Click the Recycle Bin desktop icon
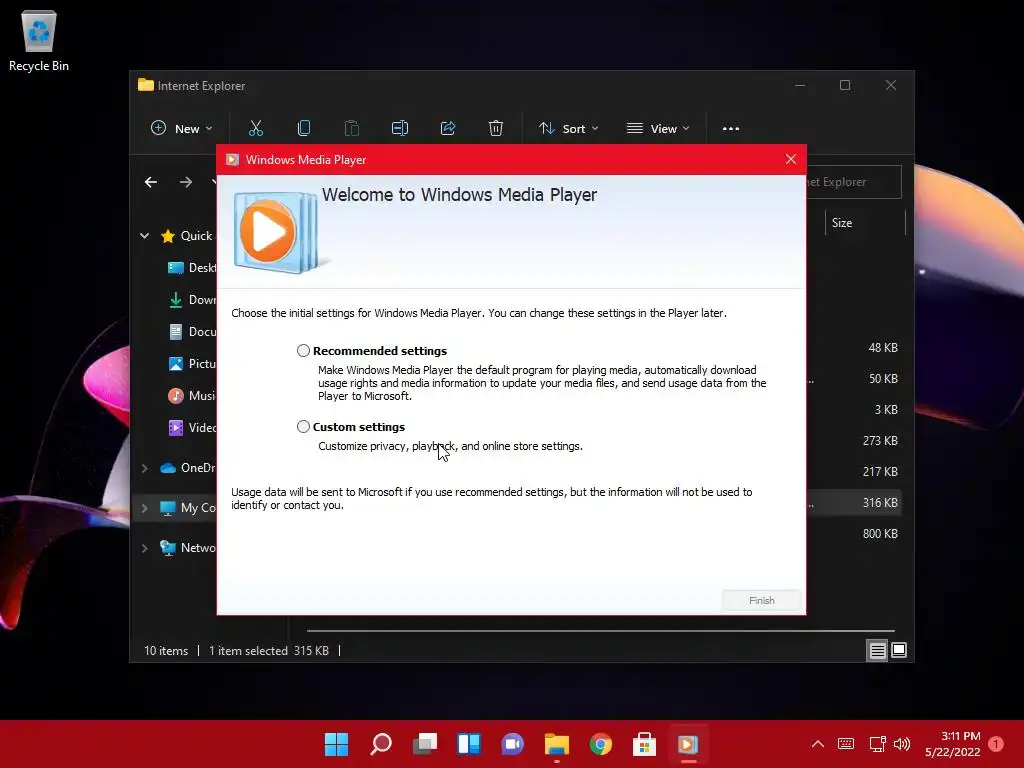The height and width of the screenshot is (768, 1024). point(39,41)
